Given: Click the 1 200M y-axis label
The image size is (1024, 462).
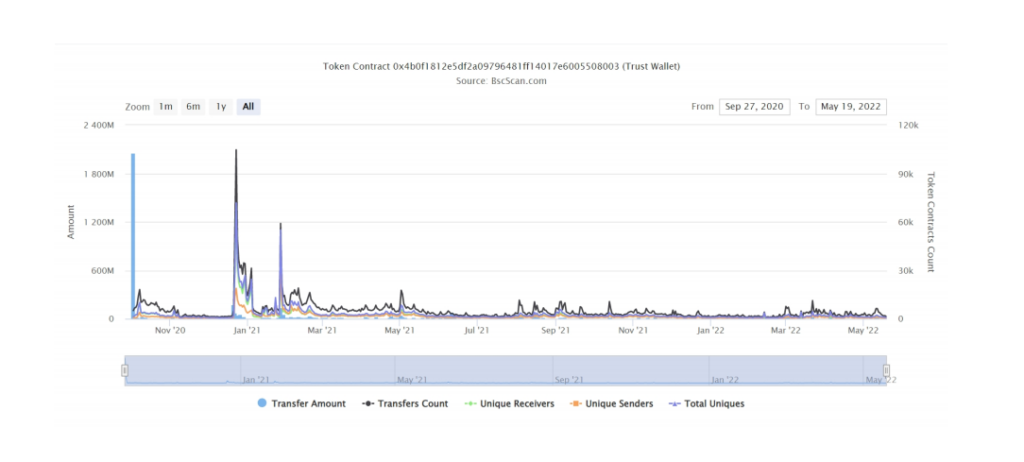Looking at the screenshot, I should [x=98, y=222].
